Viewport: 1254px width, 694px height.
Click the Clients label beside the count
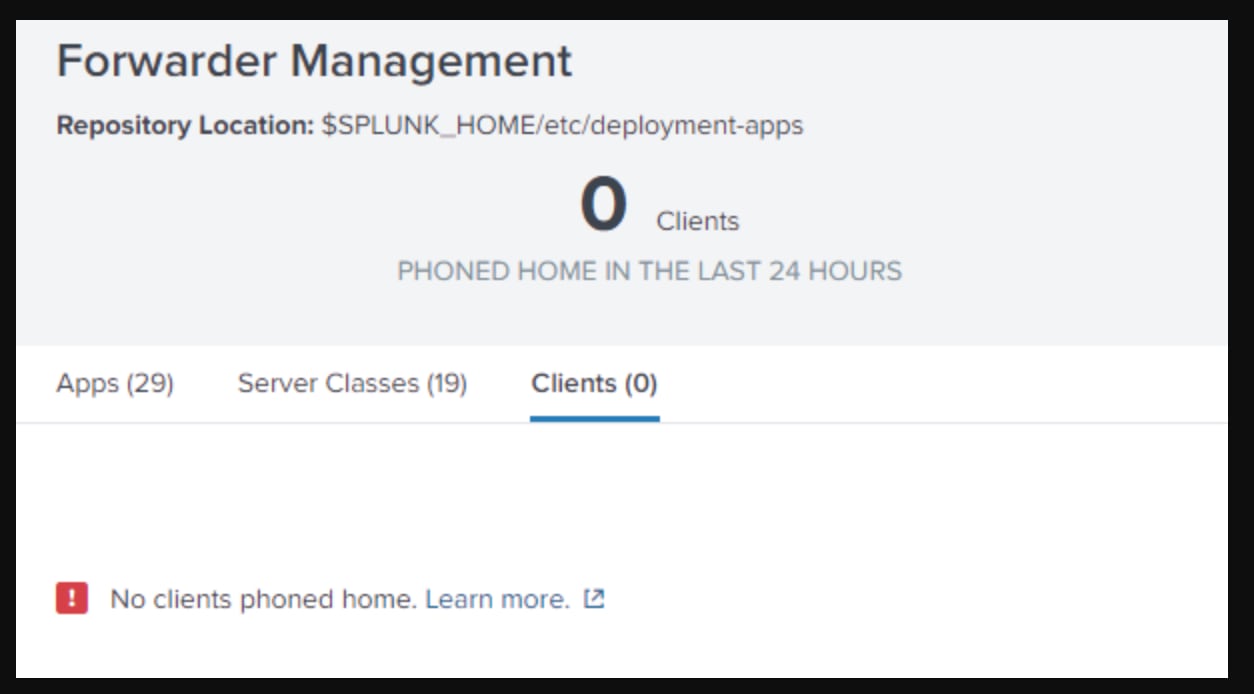click(x=698, y=221)
